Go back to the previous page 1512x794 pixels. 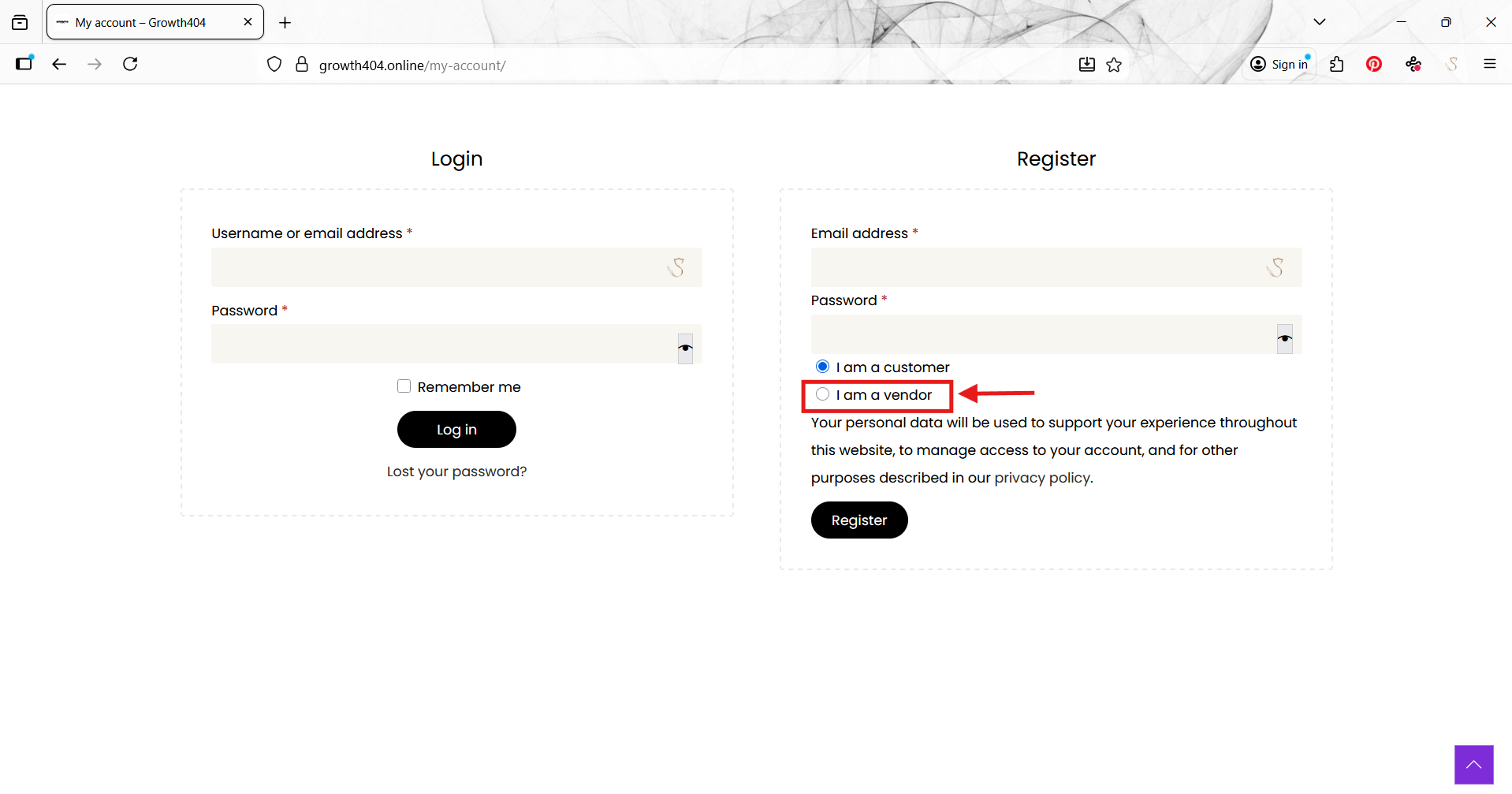tap(59, 64)
